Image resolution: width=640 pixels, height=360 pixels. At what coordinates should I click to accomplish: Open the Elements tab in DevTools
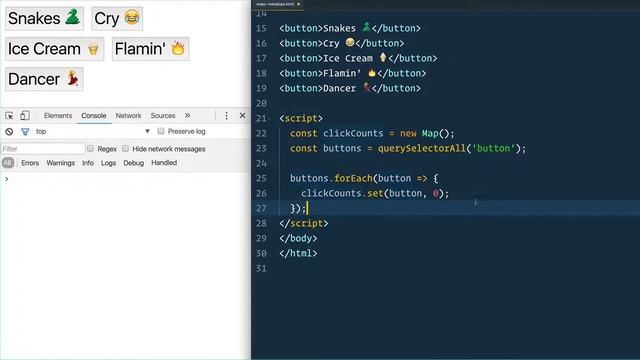(x=58, y=116)
